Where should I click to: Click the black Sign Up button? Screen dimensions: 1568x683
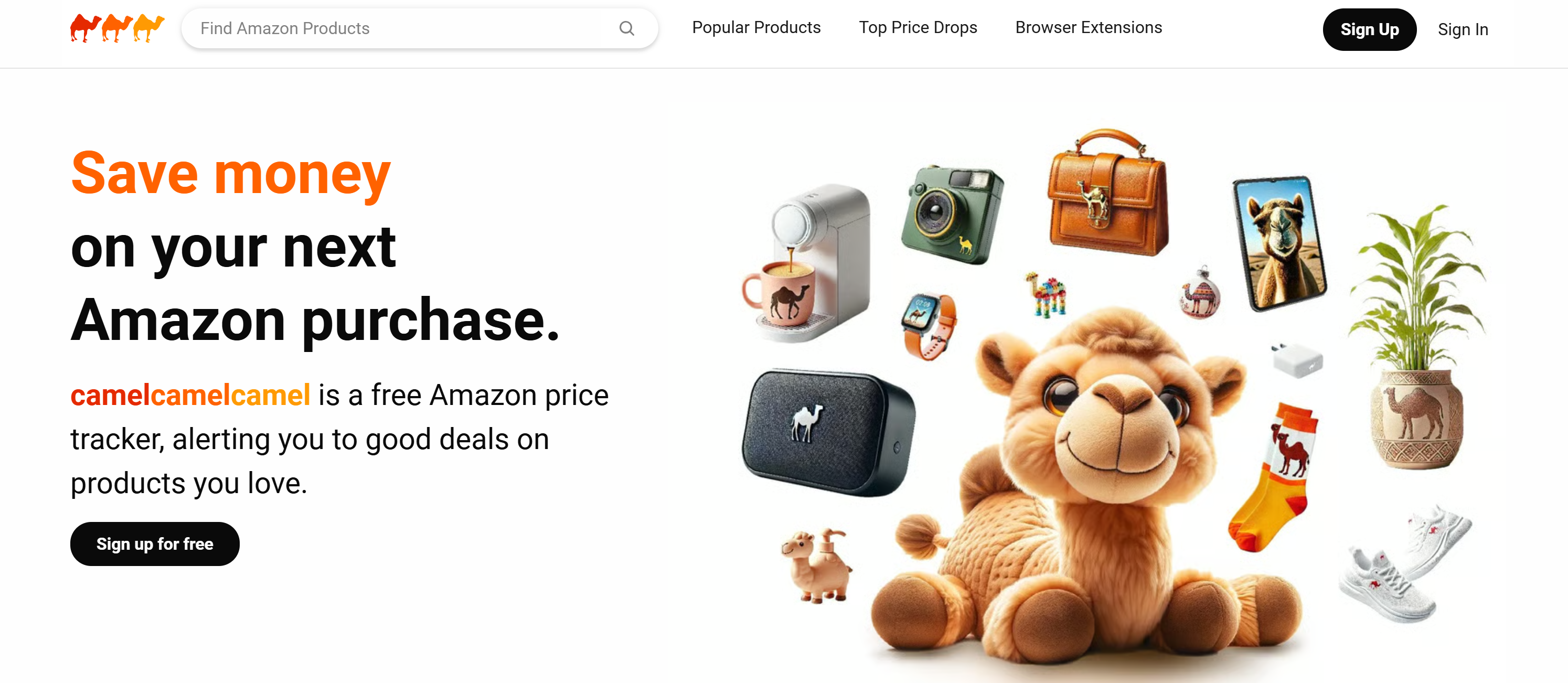coord(1369,29)
